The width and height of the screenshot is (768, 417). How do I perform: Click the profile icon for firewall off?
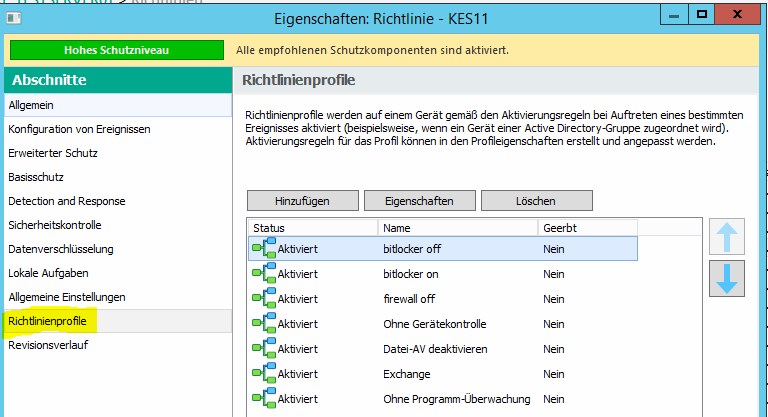pos(264,298)
